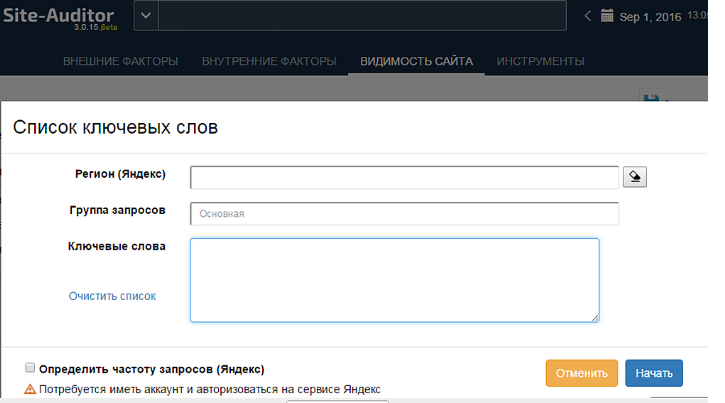
Task: Select the ВИДИМОСТЬ САЙТА tab
Action: (416, 62)
